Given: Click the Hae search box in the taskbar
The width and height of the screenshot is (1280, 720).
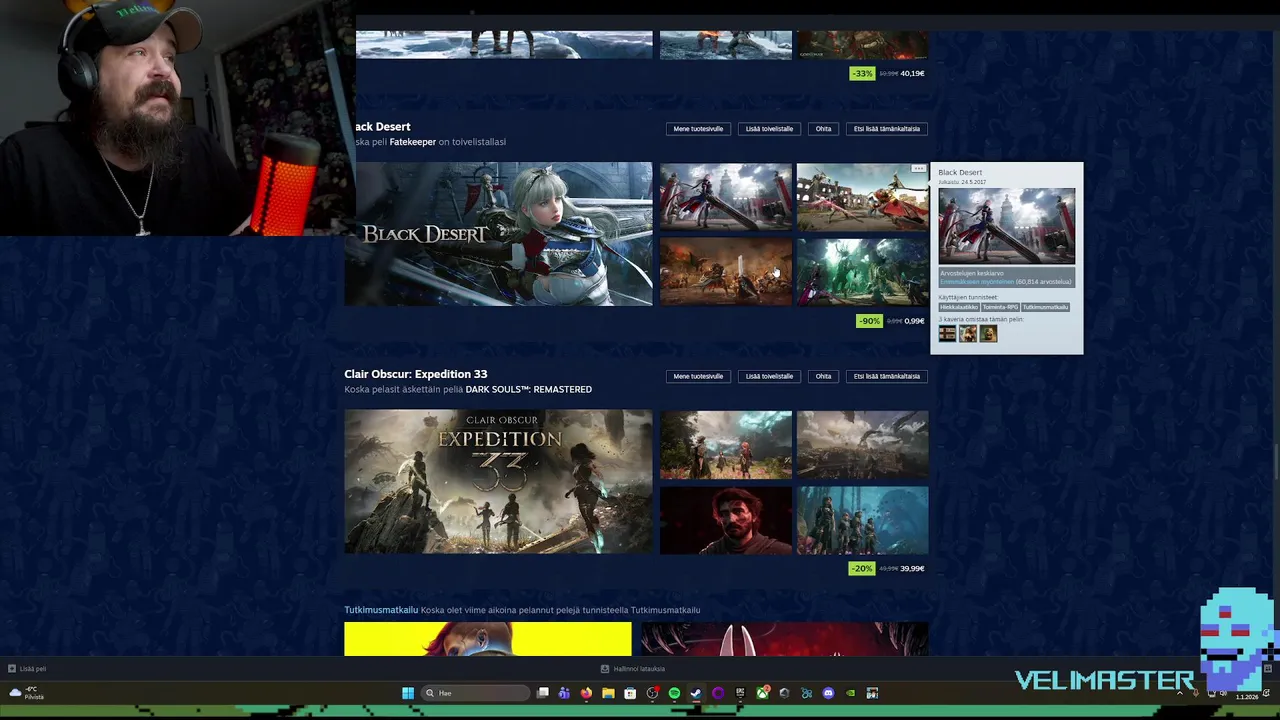Looking at the screenshot, I should 475,693.
